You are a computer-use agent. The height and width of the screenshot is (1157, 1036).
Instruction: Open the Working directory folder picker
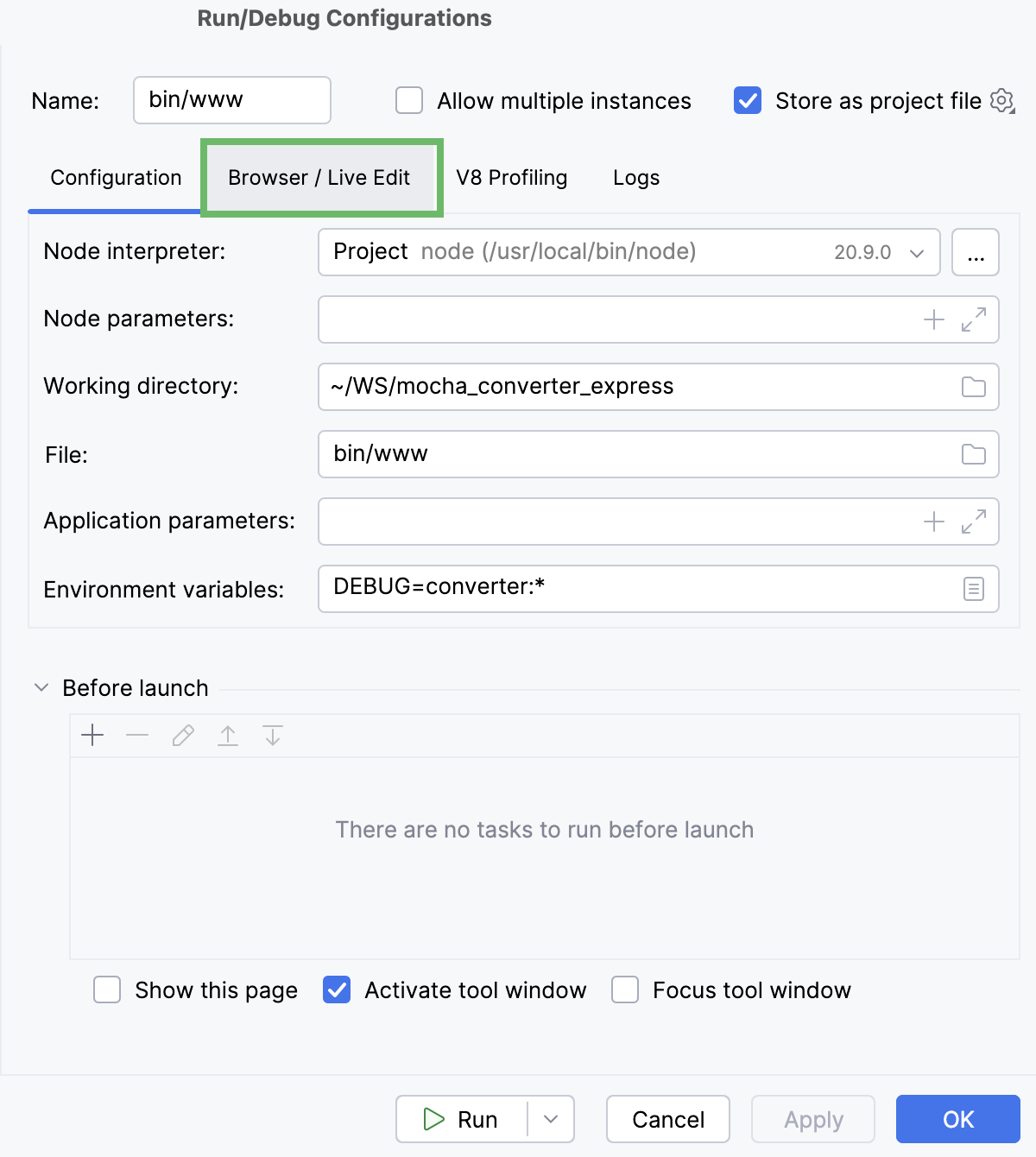coord(974,387)
